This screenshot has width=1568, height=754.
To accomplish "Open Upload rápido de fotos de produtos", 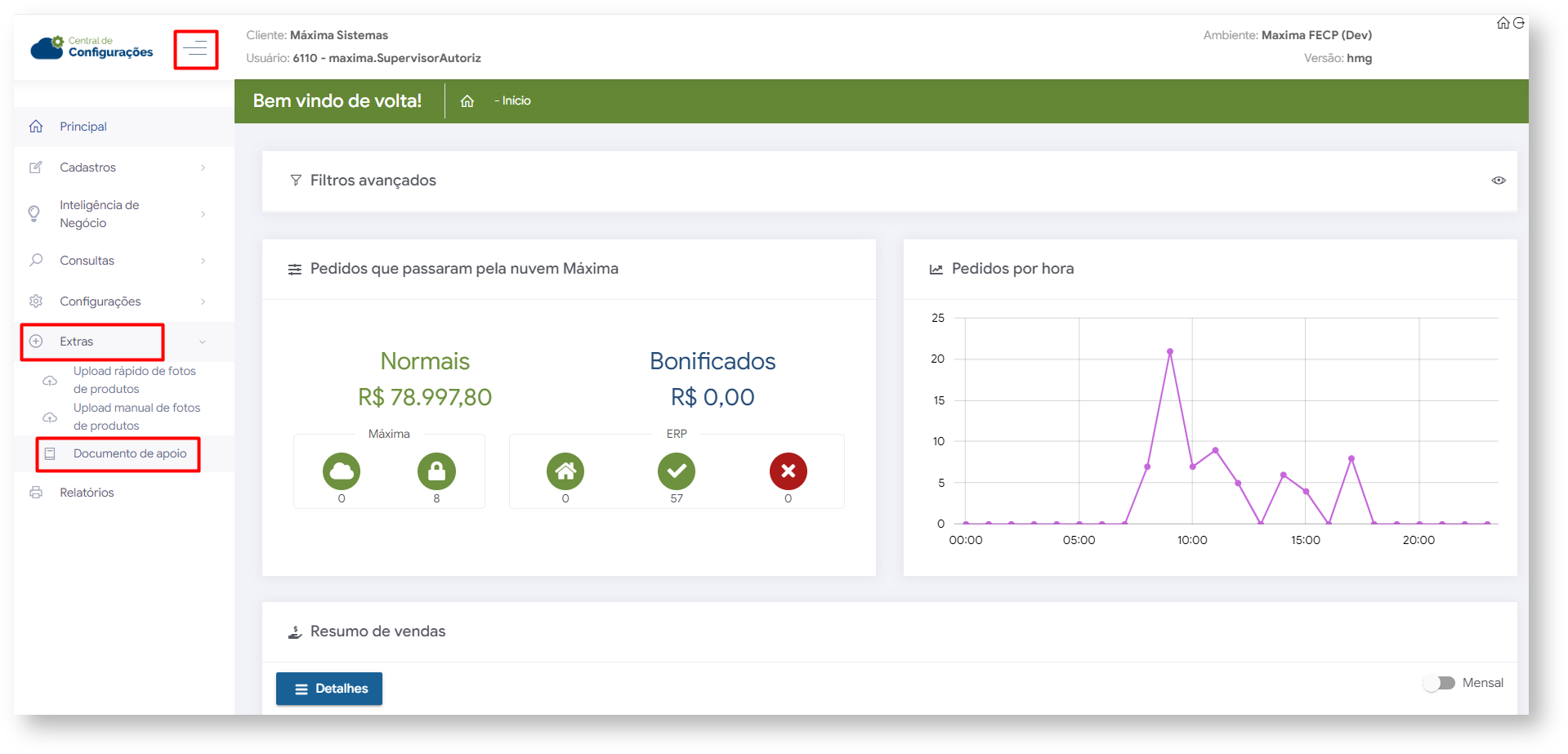I will [x=134, y=380].
